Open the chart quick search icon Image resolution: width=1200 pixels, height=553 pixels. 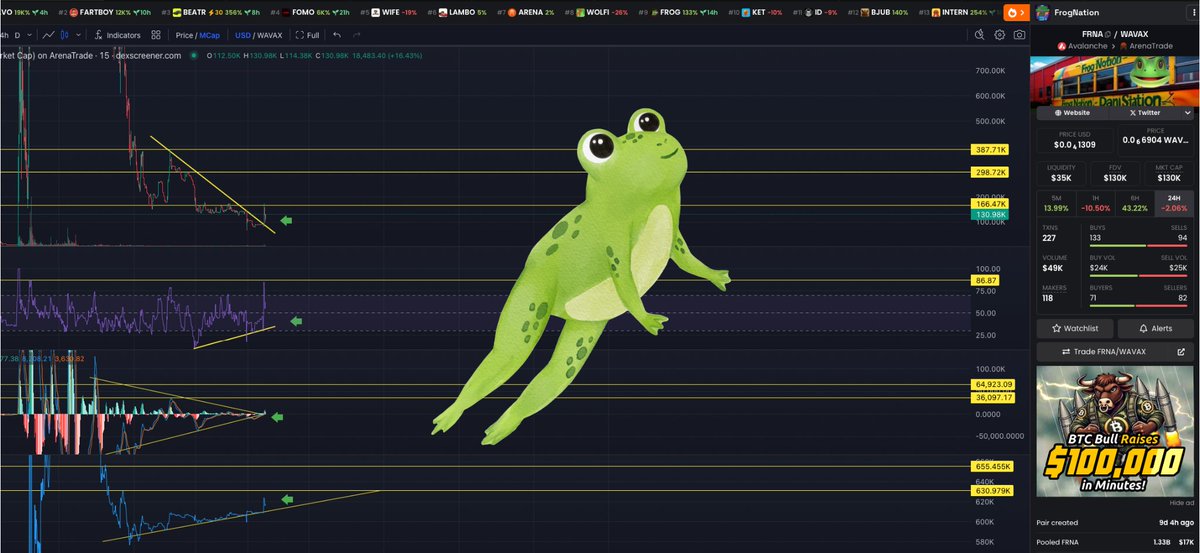[980, 35]
